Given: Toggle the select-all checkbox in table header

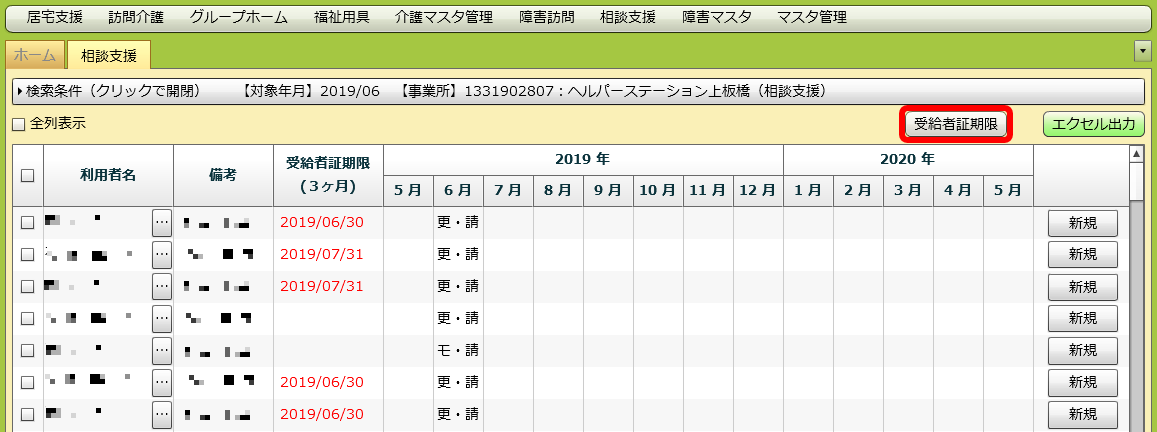Looking at the screenshot, I should tap(28, 175).
